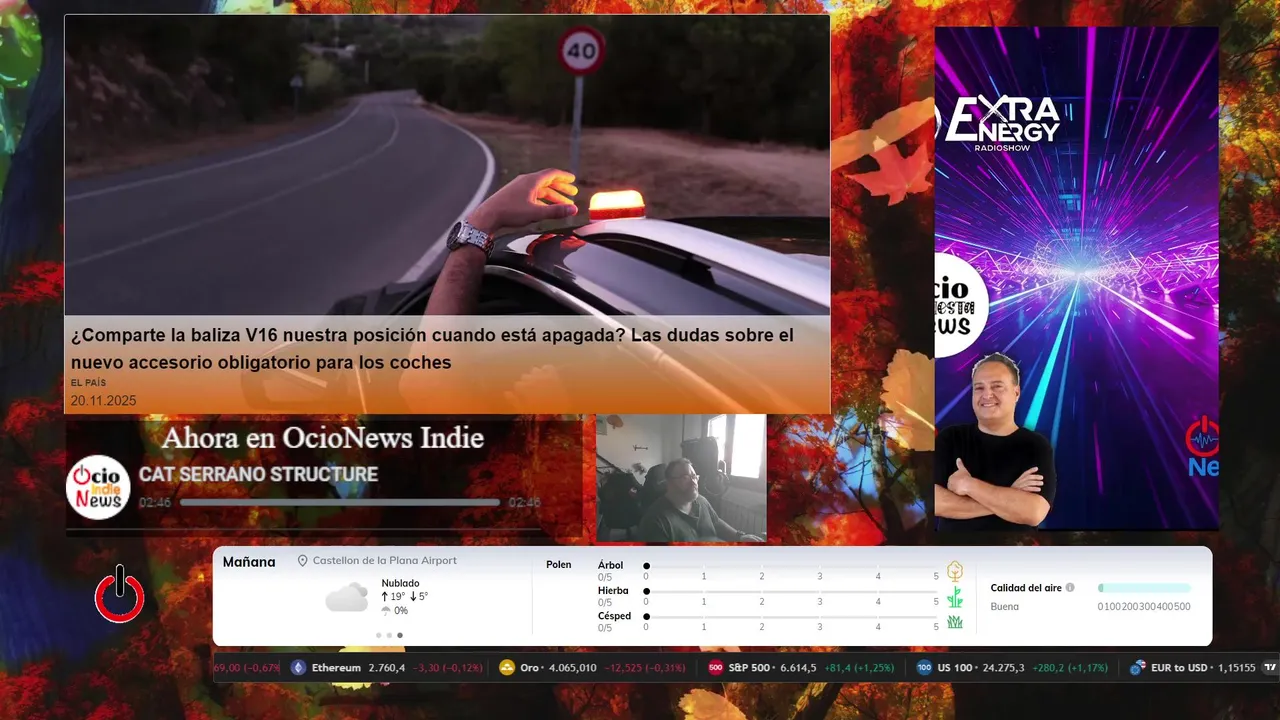Click the TradingView logo at ticker end
Image resolution: width=1280 pixels, height=720 pixels.
[x=1270, y=667]
